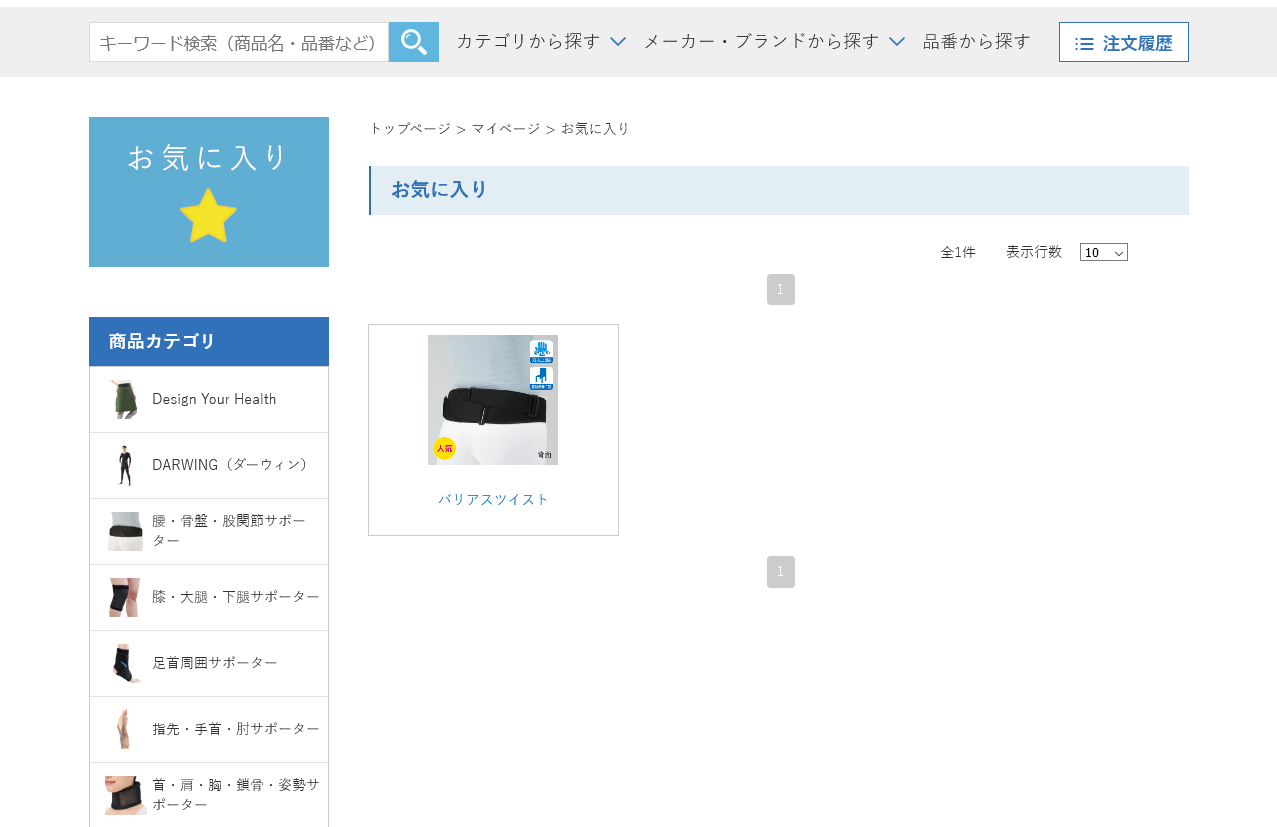Click waist supporter category thumbnail

click(x=125, y=531)
